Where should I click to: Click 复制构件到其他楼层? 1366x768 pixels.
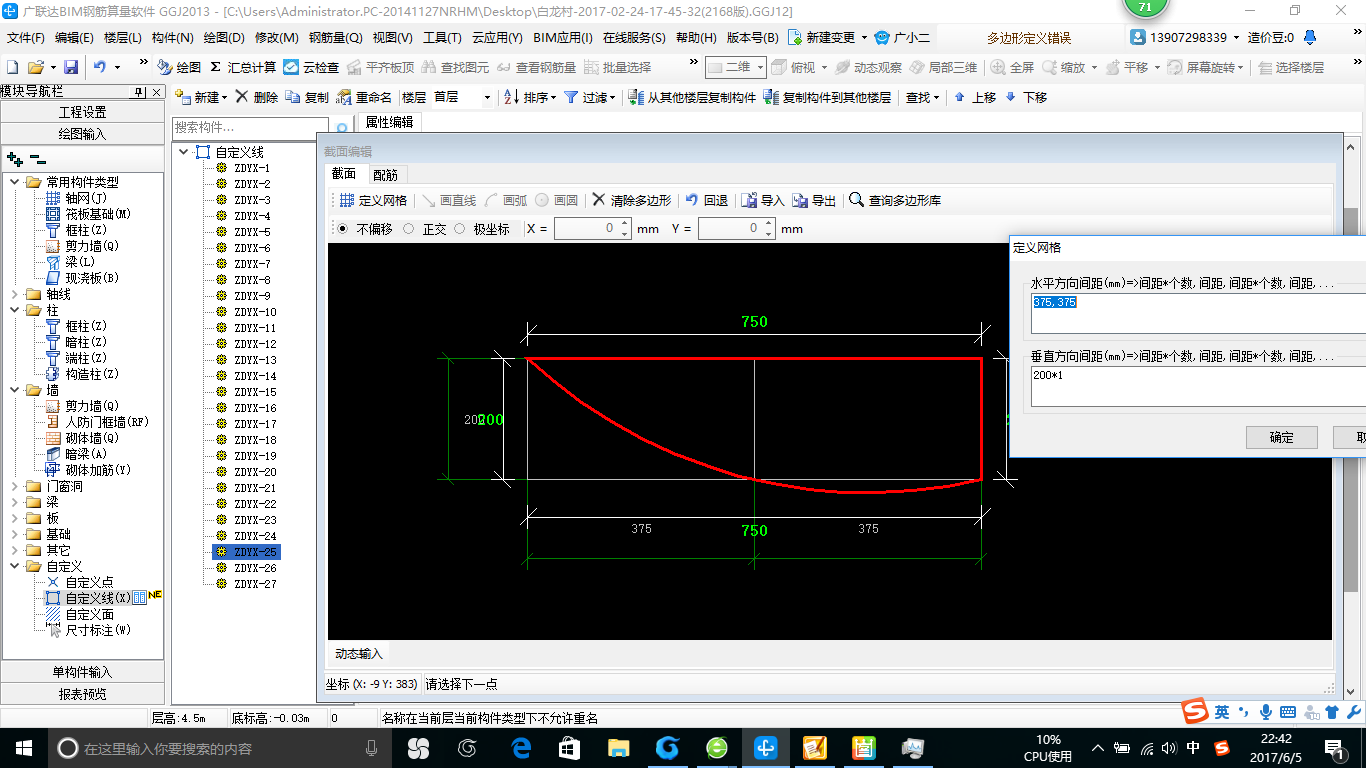pyautogui.click(x=827, y=97)
